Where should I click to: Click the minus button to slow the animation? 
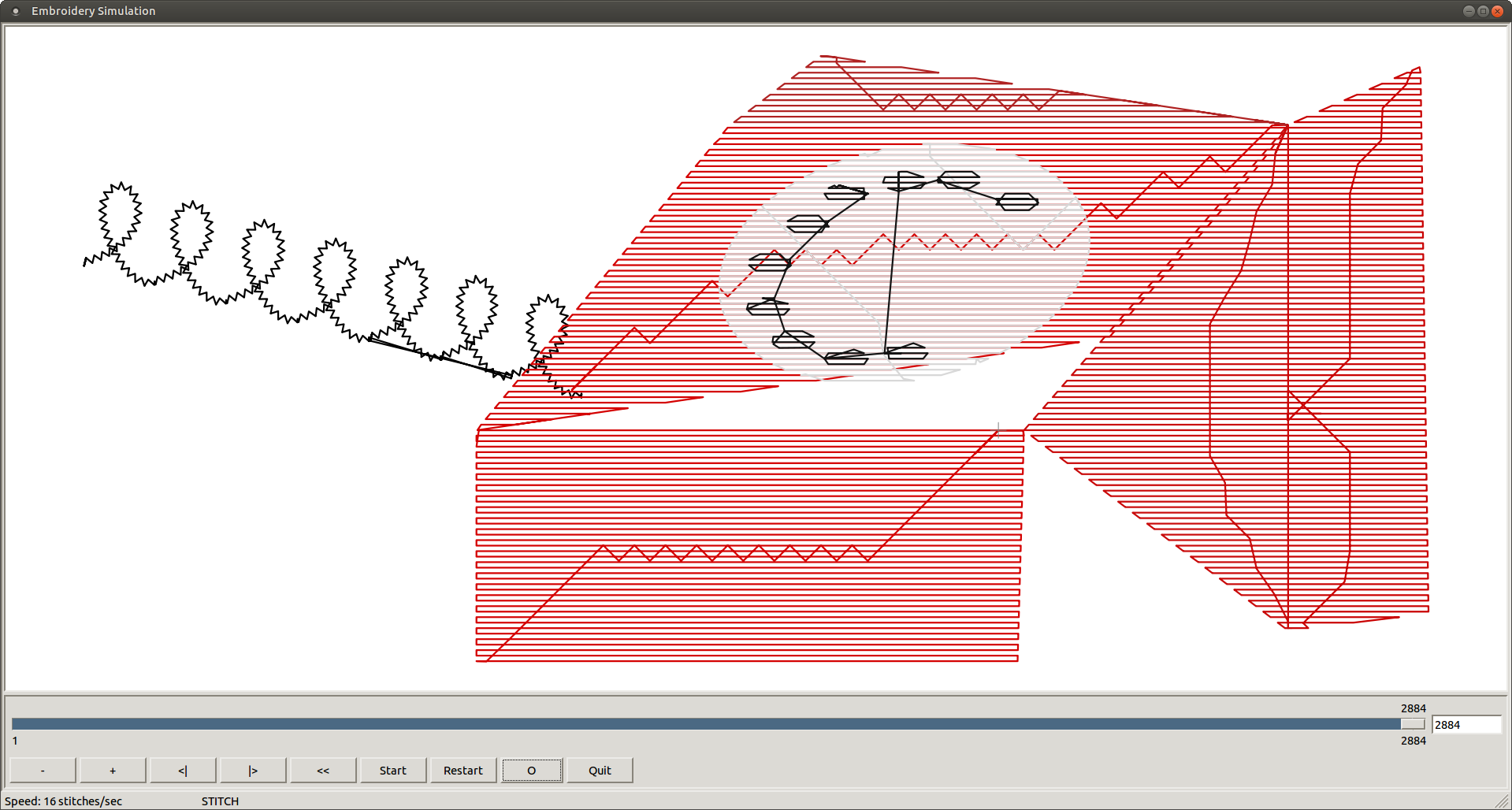click(43, 771)
